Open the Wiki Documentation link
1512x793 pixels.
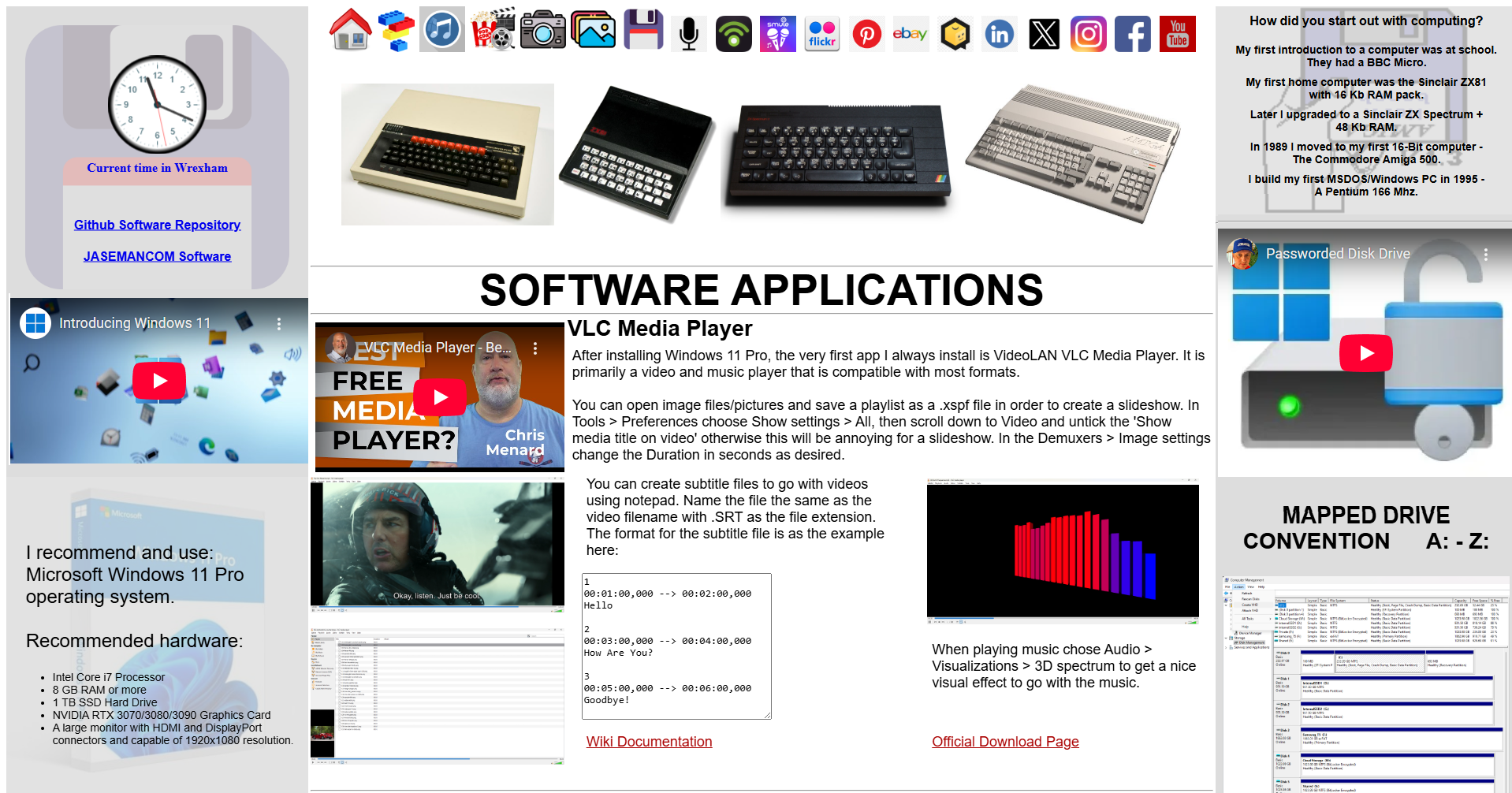(x=649, y=742)
